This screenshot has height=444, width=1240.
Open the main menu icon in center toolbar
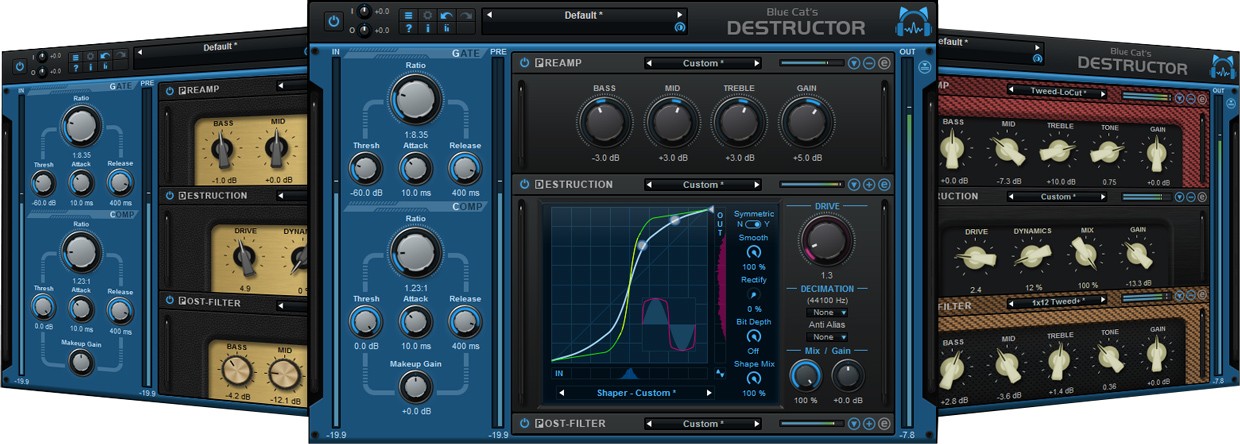408,14
